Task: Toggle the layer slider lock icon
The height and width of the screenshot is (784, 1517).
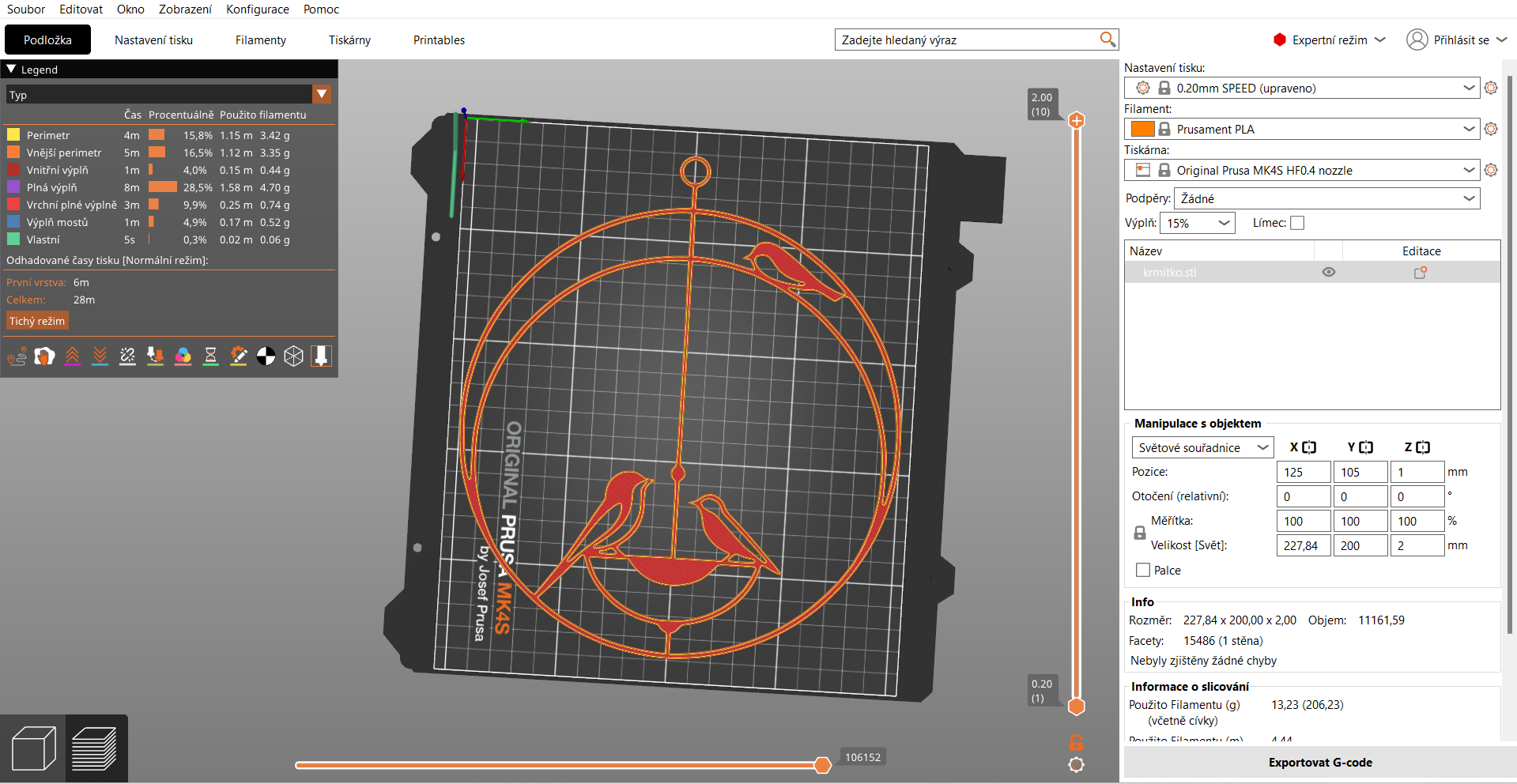Action: click(x=1076, y=742)
